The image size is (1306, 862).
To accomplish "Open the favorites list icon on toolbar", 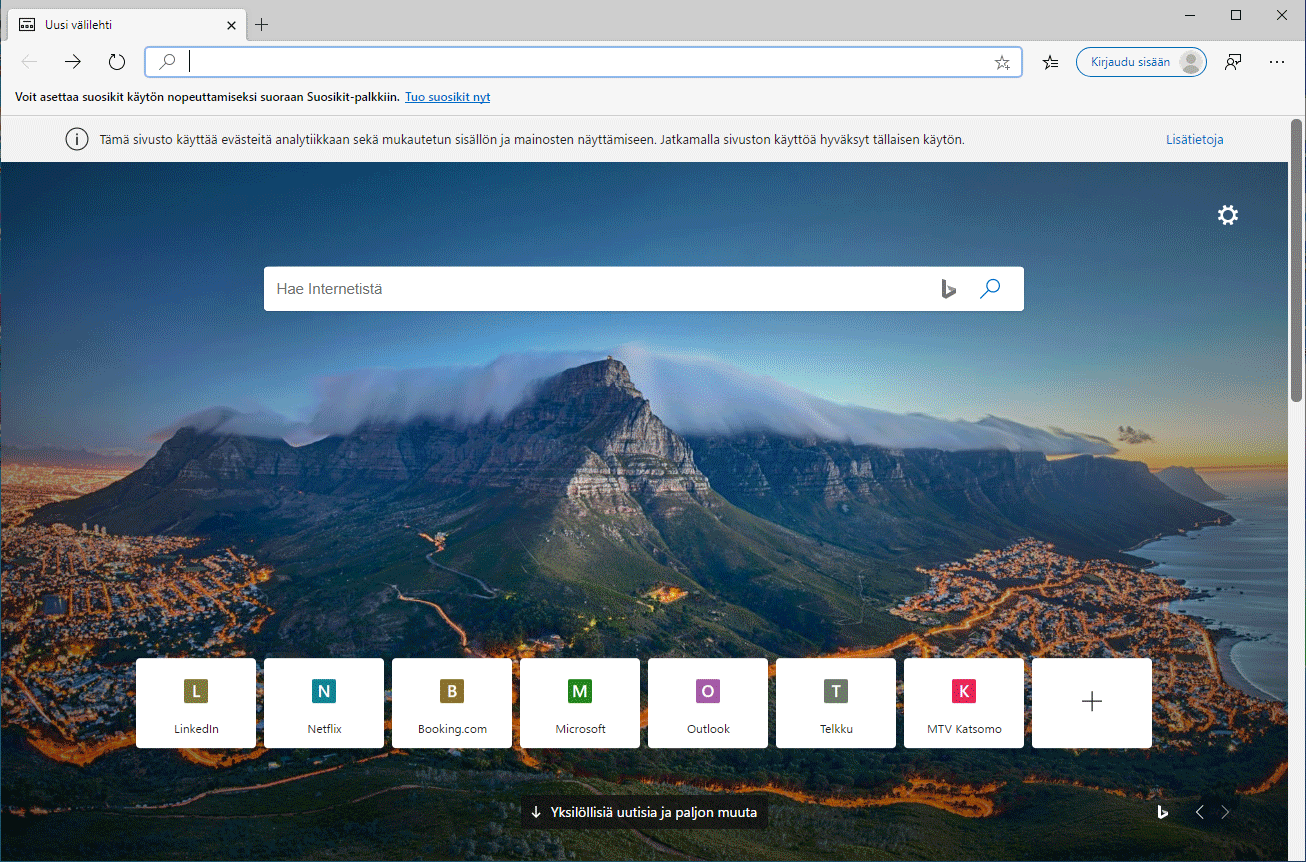I will [1049, 61].
